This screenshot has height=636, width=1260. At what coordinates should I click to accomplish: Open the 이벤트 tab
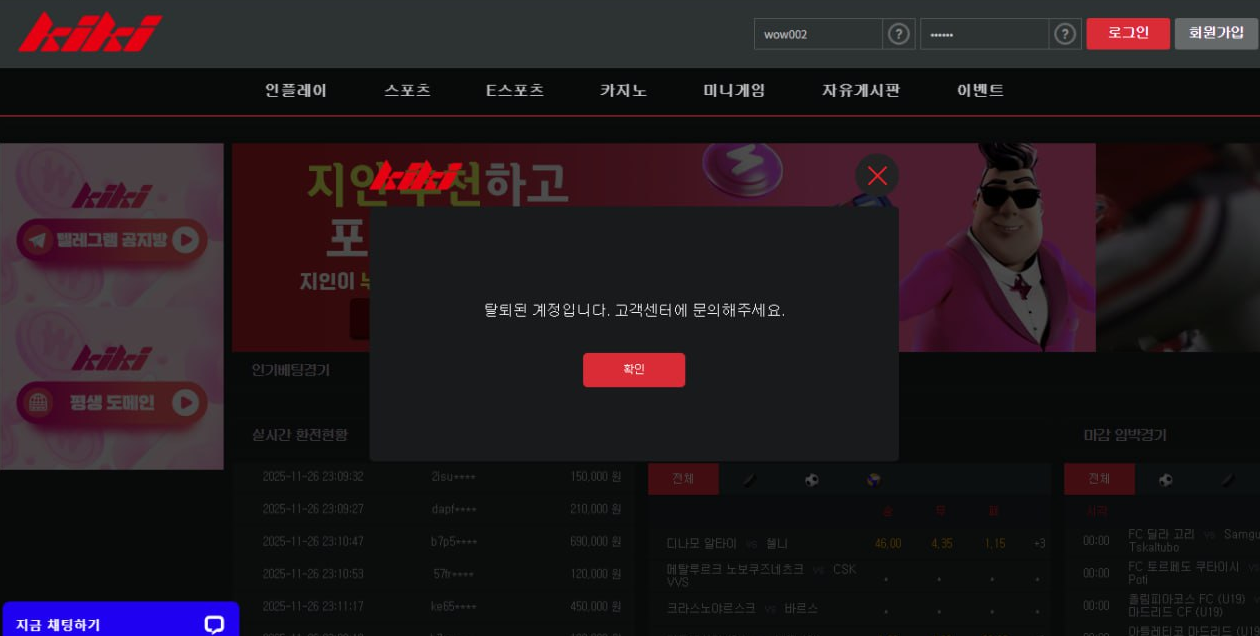[x=978, y=90]
